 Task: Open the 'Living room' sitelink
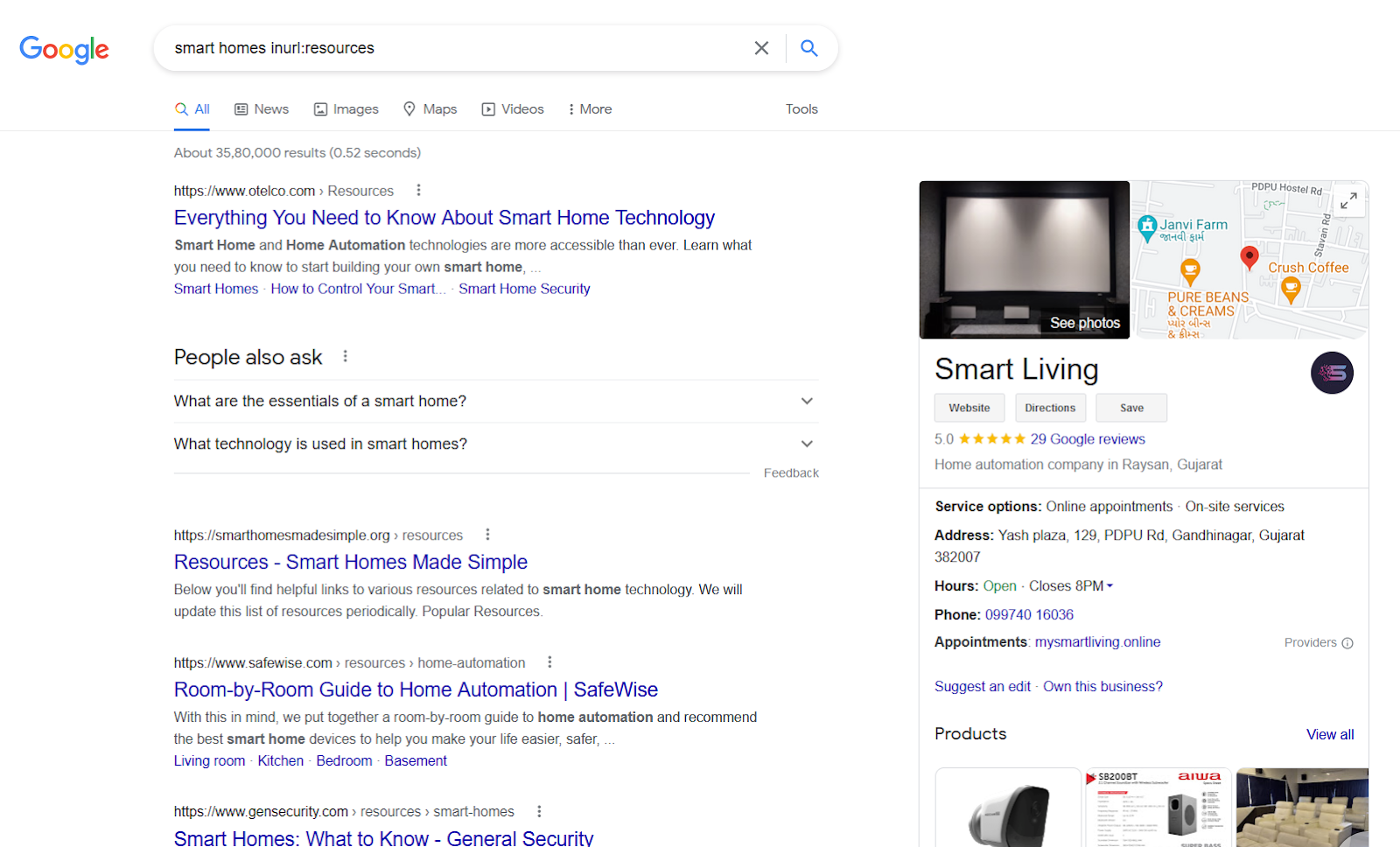click(209, 761)
